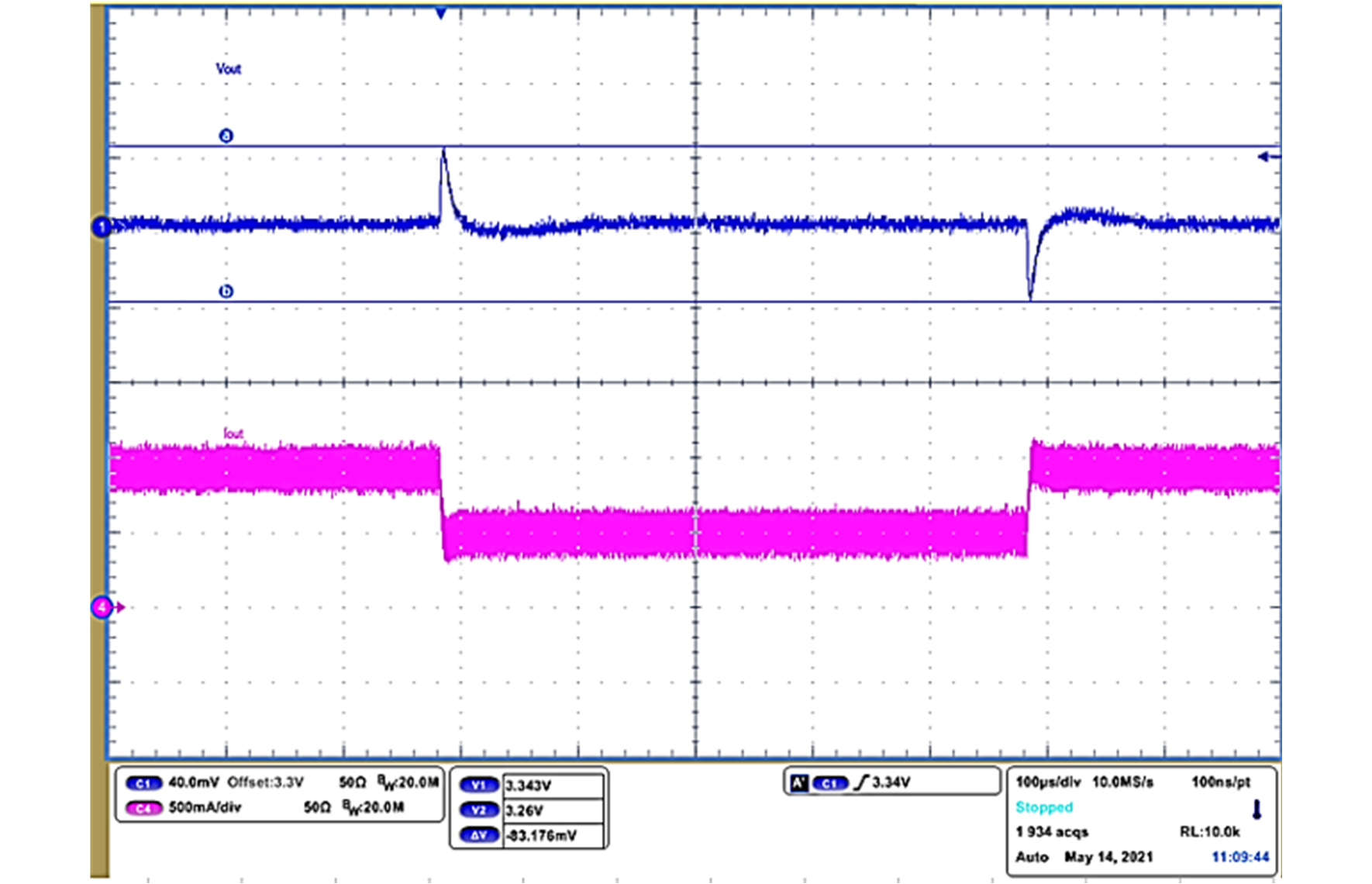Image resolution: width=1372 pixels, height=884 pixels.
Task: Click the Iout waveform label
Action: tap(233, 433)
